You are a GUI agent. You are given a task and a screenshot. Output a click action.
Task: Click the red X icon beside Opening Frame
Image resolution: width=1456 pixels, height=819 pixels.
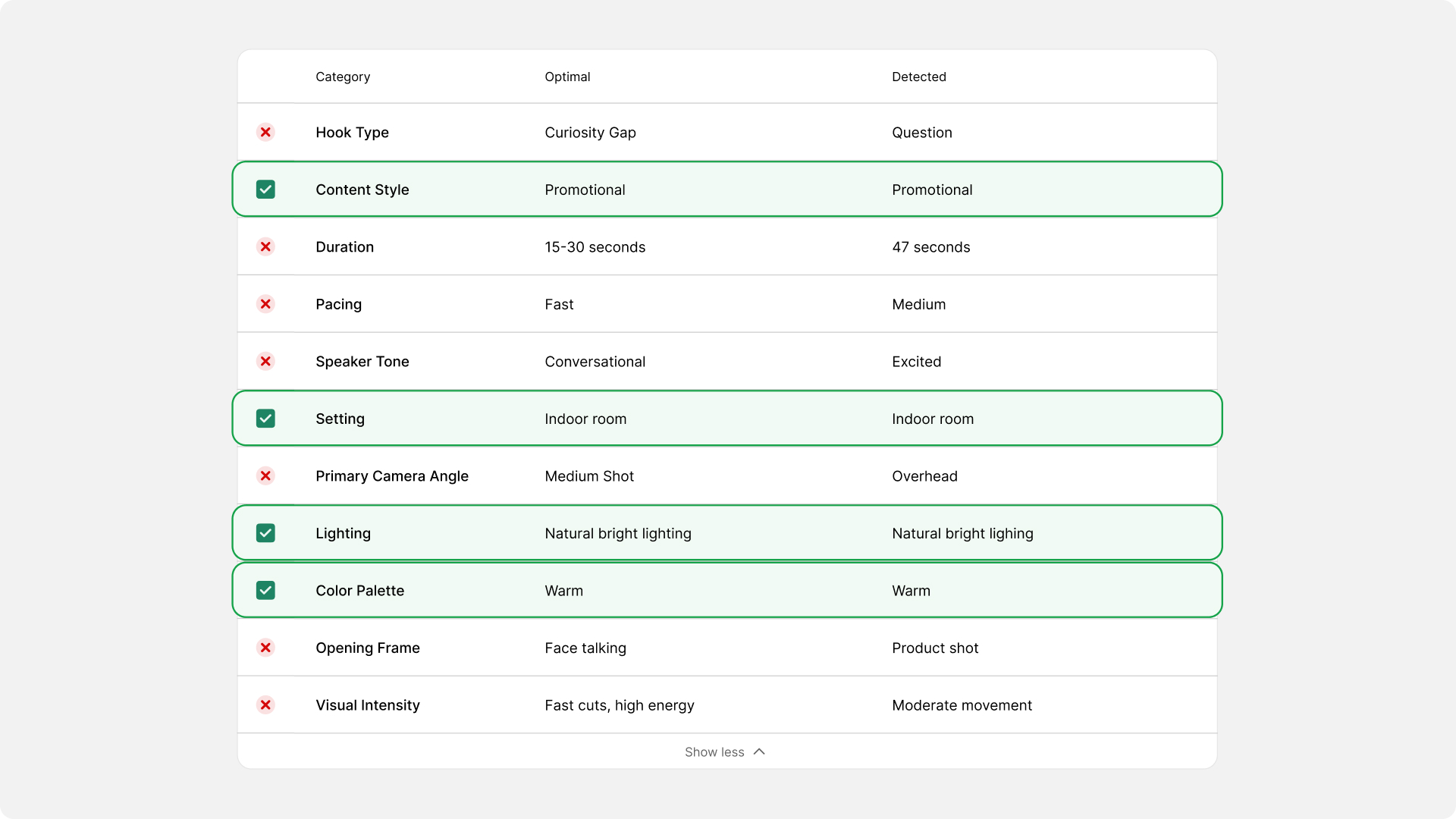(265, 648)
